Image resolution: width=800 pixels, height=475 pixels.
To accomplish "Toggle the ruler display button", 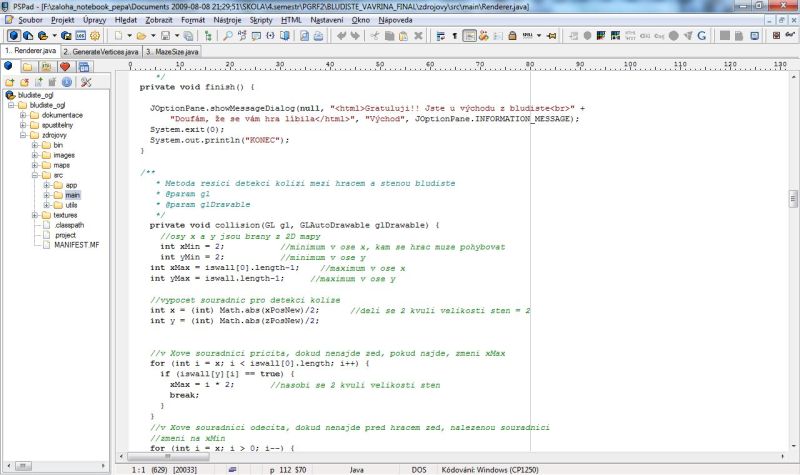I will click(469, 36).
